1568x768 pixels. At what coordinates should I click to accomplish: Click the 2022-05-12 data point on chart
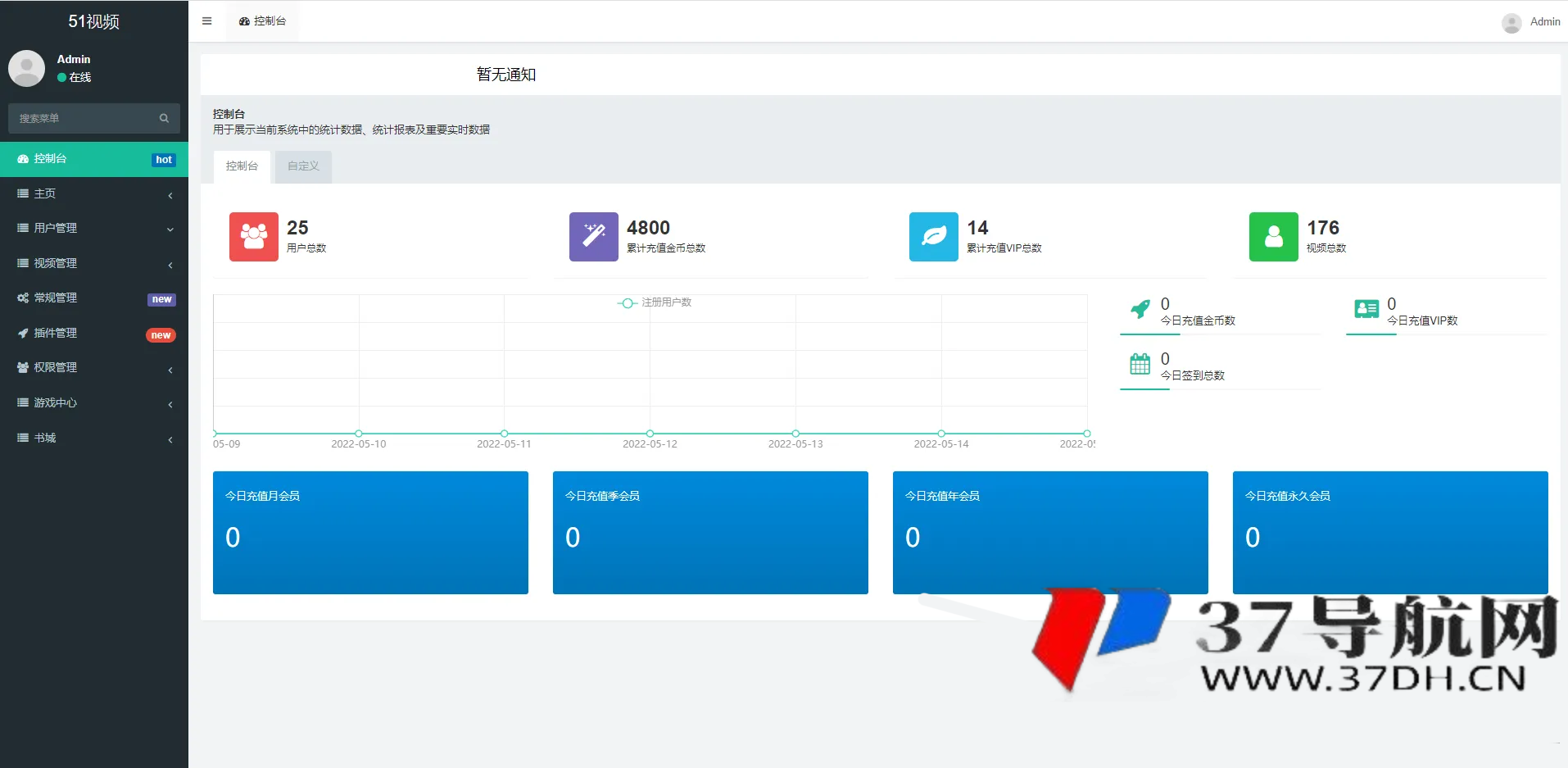[x=650, y=434]
